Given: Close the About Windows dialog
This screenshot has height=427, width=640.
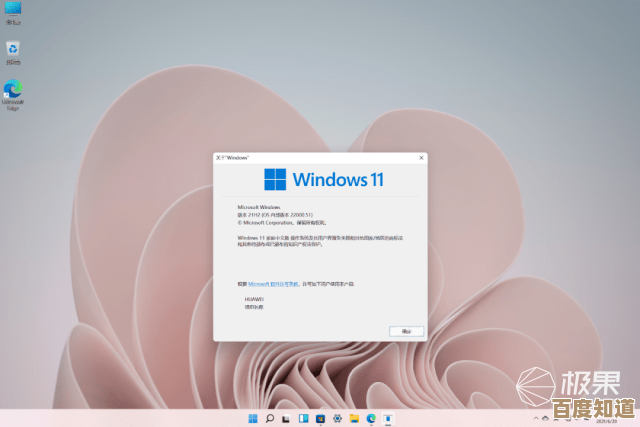Looking at the screenshot, I should click(x=420, y=158).
